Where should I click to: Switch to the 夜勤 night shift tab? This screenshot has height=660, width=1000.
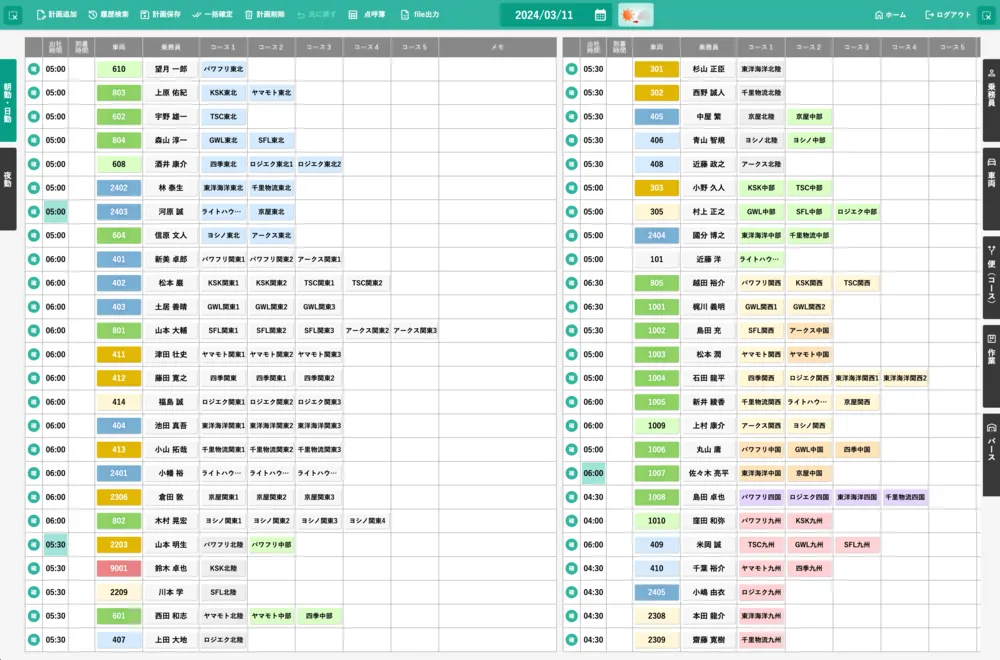8,188
